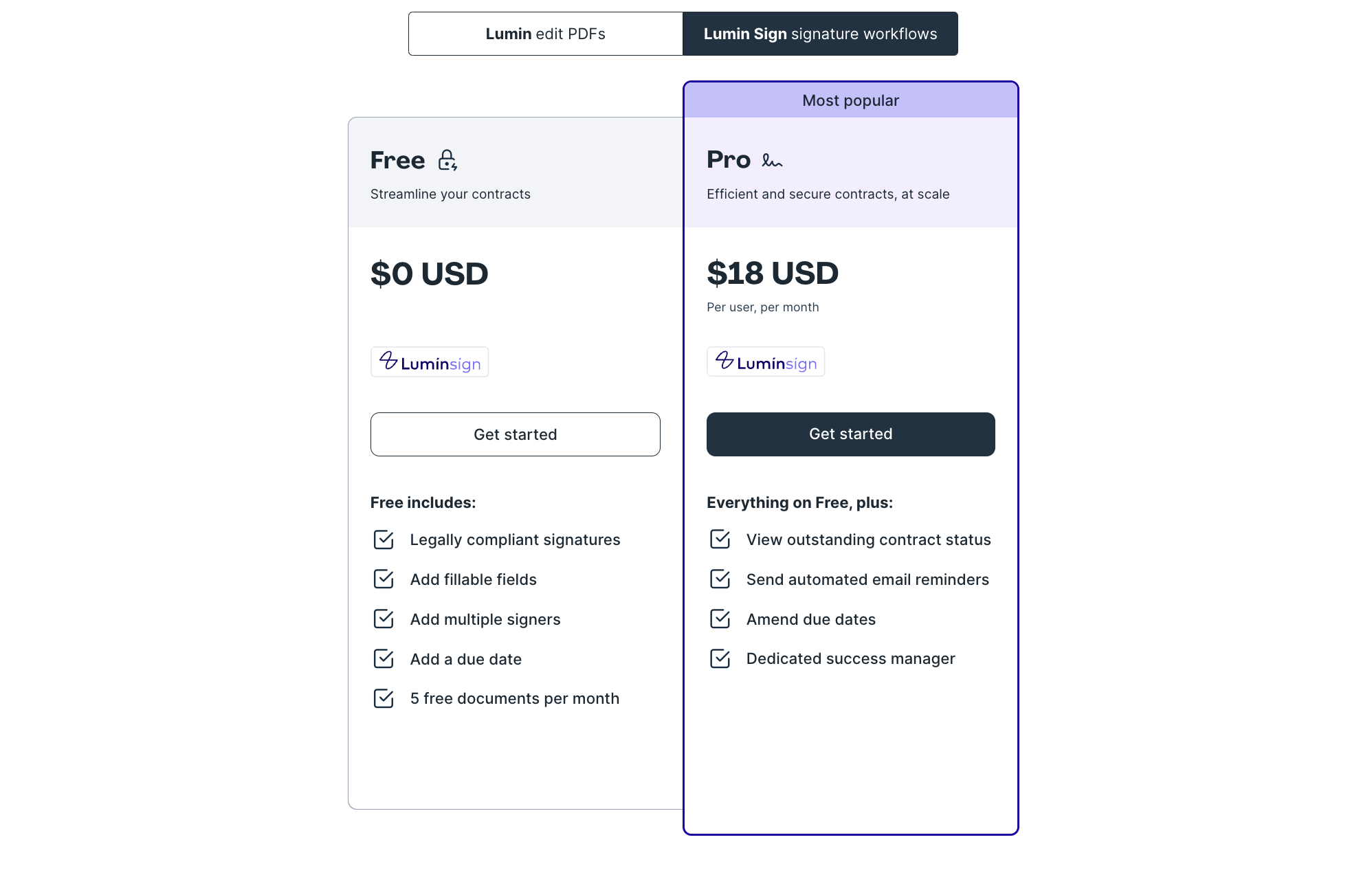Click the checkmark beside Legally compliant signatures
Image resolution: width=1372 pixels, height=888 pixels.
[384, 540]
